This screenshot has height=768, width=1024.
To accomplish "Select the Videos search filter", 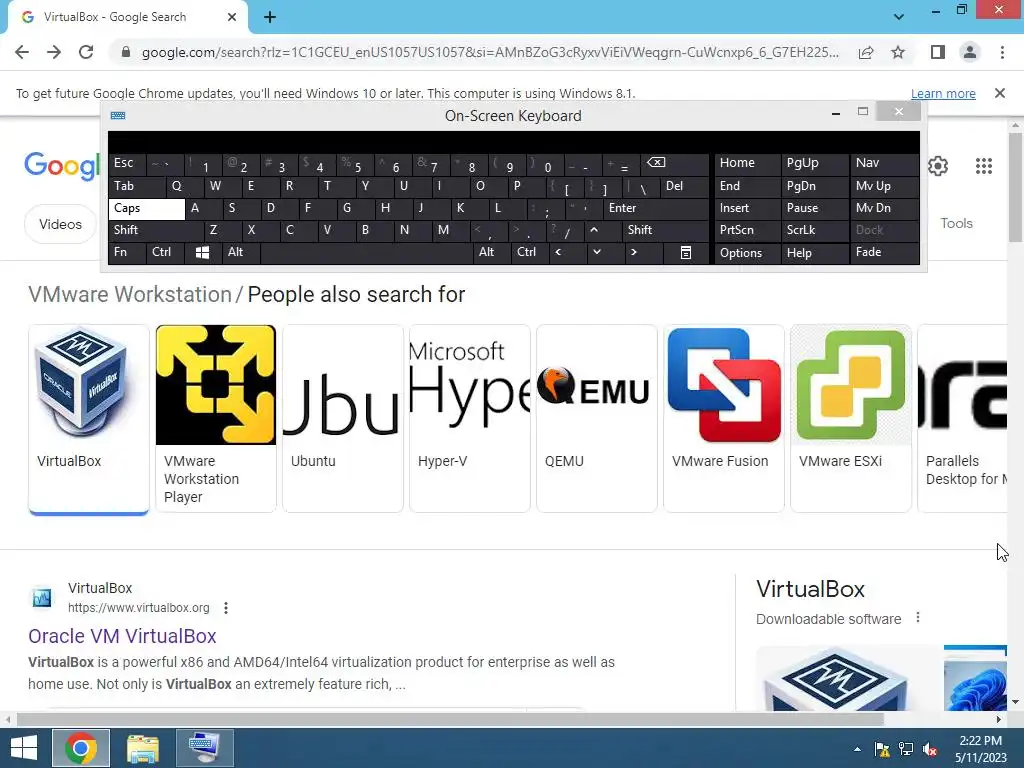I will (x=60, y=224).
